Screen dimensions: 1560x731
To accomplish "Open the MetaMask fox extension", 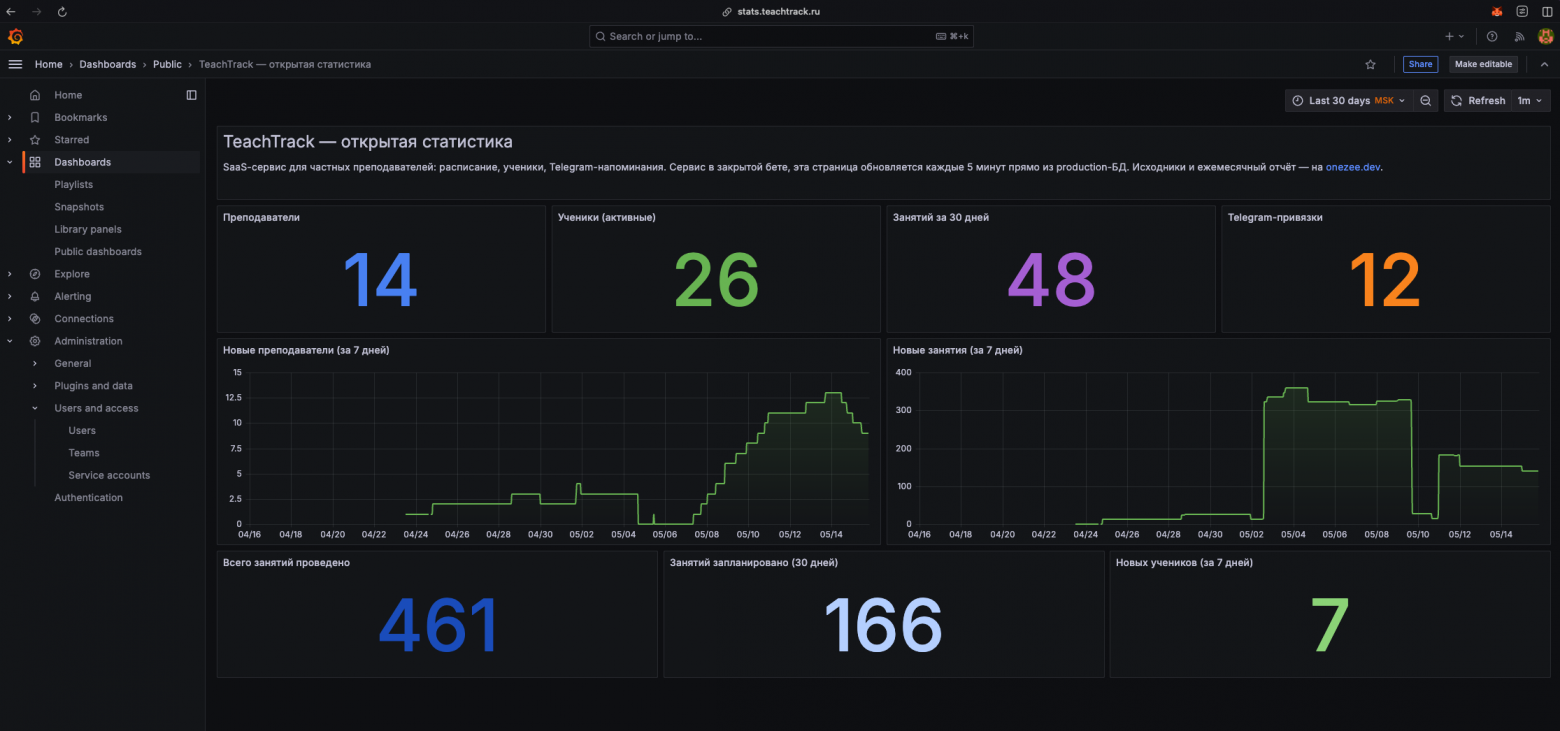I will coord(1497,11).
